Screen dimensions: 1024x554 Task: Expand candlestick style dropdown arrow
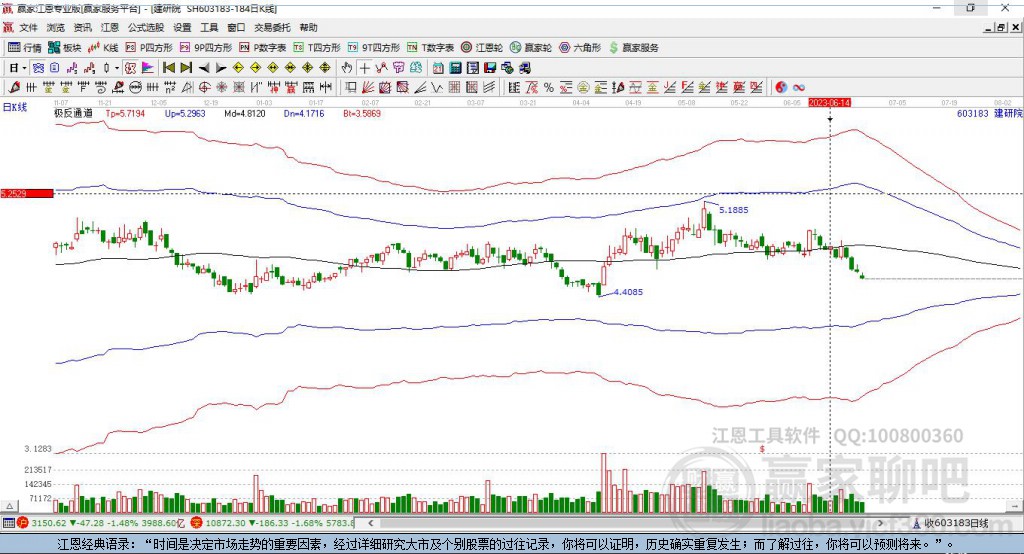click(x=117, y=68)
